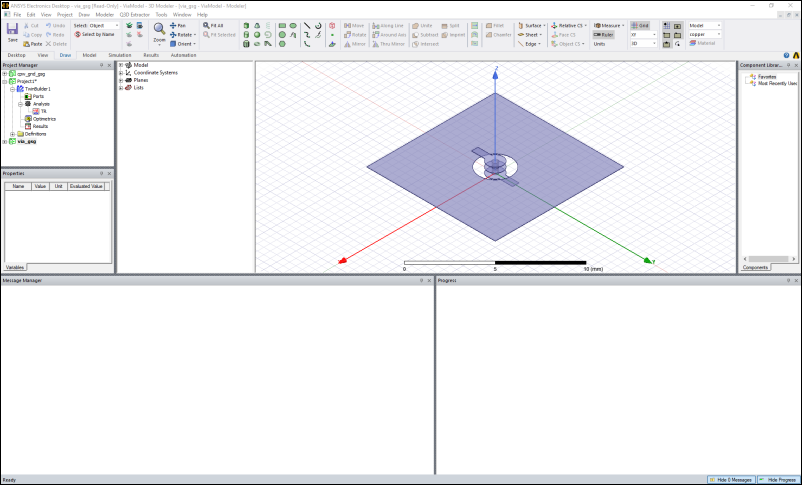Open the Measure dropdown
802x485 pixels.
pyautogui.click(x=609, y=26)
